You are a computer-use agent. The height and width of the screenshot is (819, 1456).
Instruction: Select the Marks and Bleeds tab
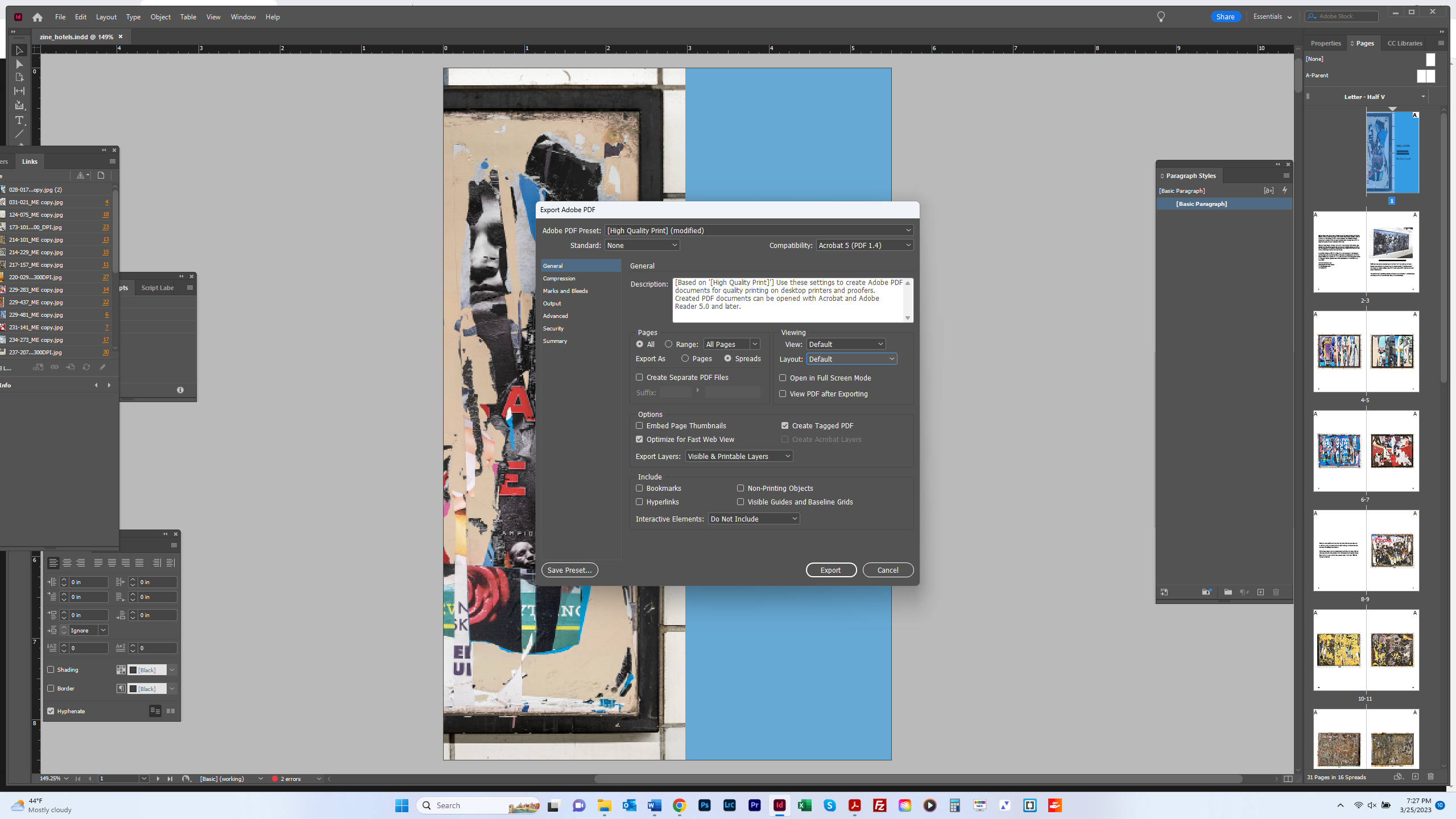[565, 291]
